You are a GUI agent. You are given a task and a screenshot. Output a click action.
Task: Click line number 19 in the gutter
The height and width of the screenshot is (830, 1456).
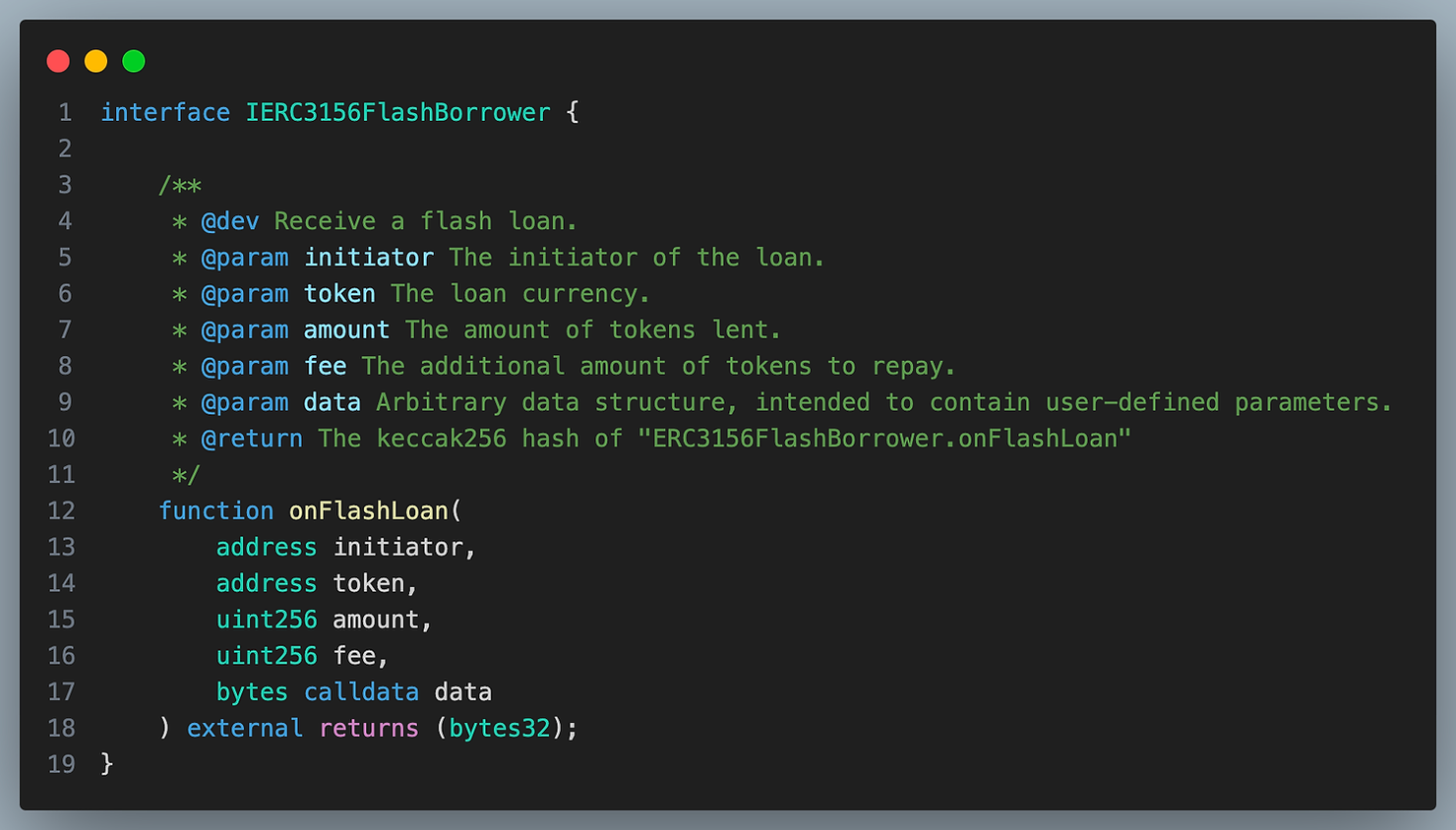61,764
